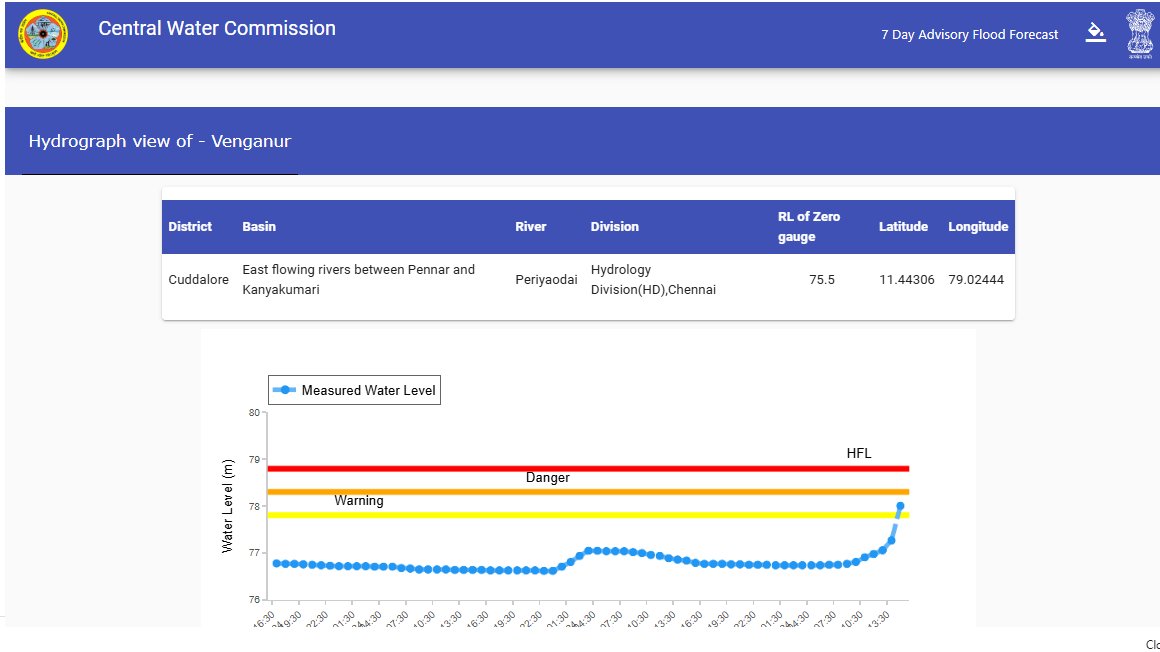The width and height of the screenshot is (1160, 652).
Task: Click the national emblem icon
Action: click(1140, 34)
